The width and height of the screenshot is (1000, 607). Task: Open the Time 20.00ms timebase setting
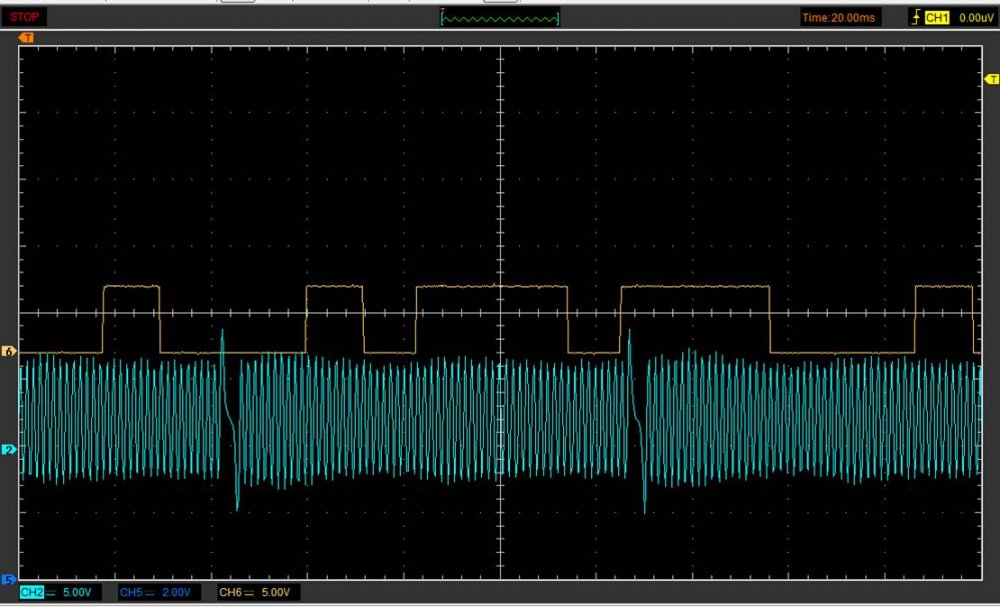pos(840,18)
